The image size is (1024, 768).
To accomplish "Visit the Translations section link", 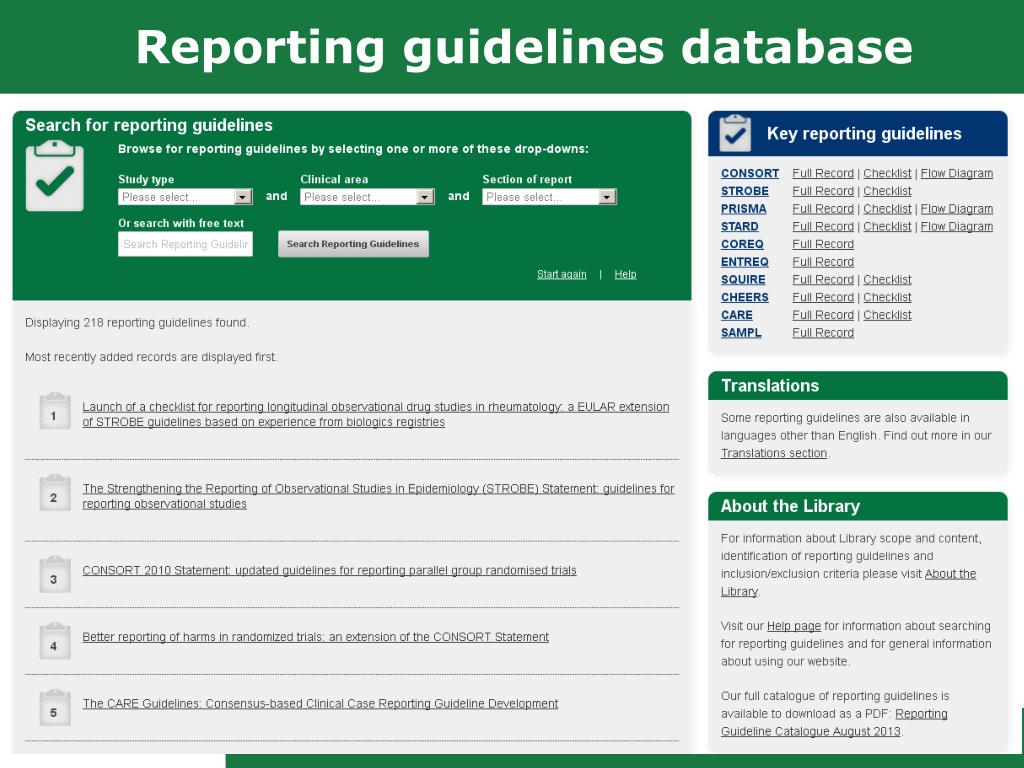I will point(774,453).
